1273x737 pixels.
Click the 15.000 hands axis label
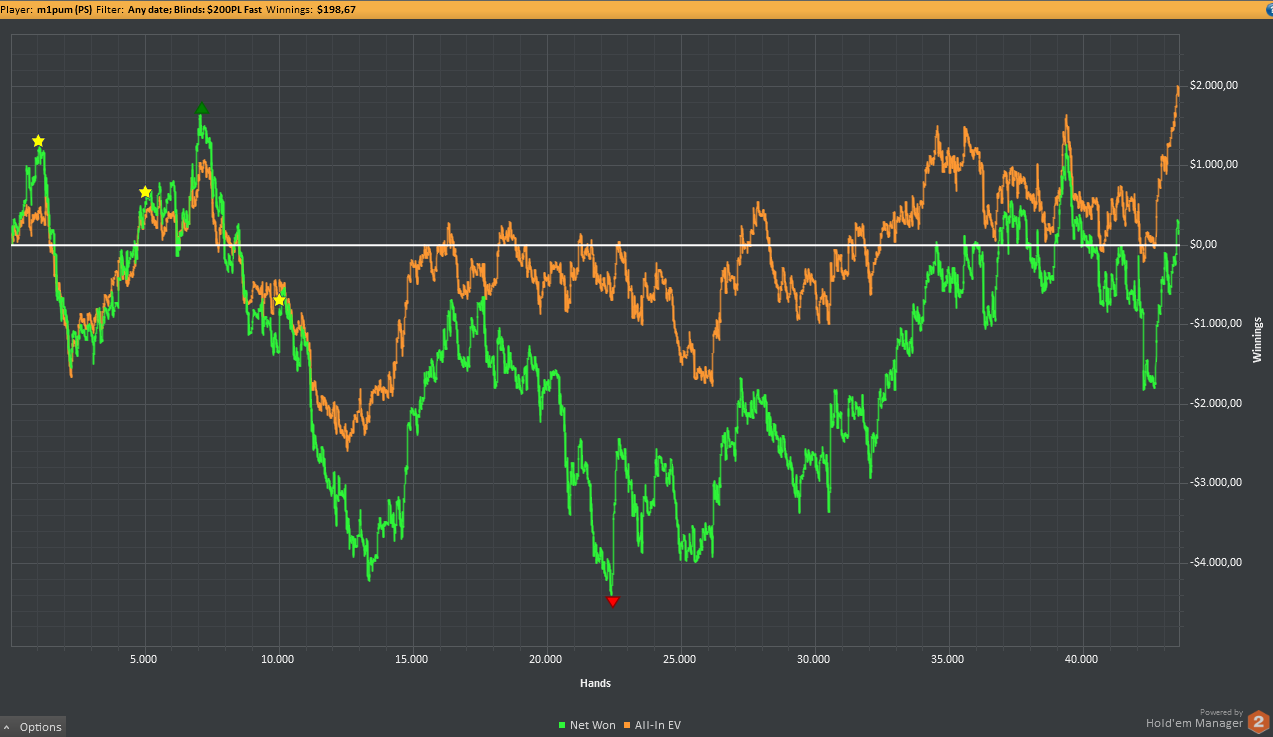(x=412, y=659)
